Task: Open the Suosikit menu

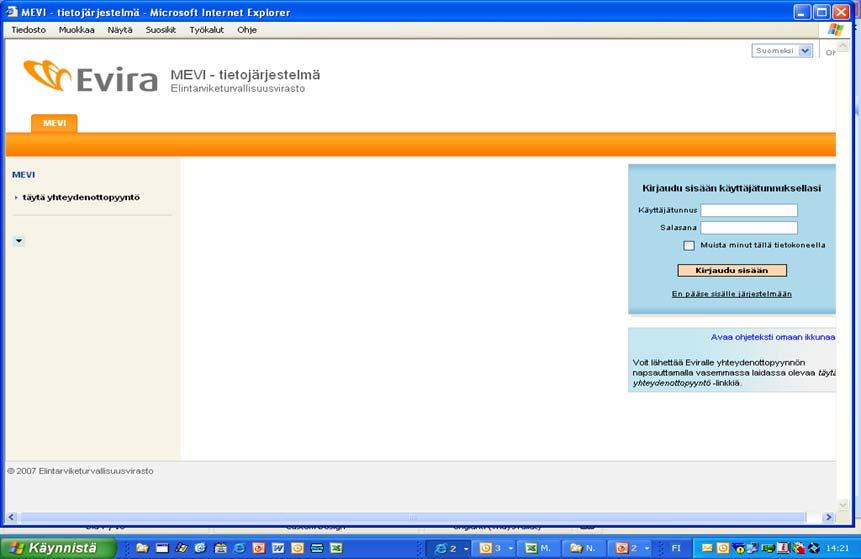Action: point(160,30)
